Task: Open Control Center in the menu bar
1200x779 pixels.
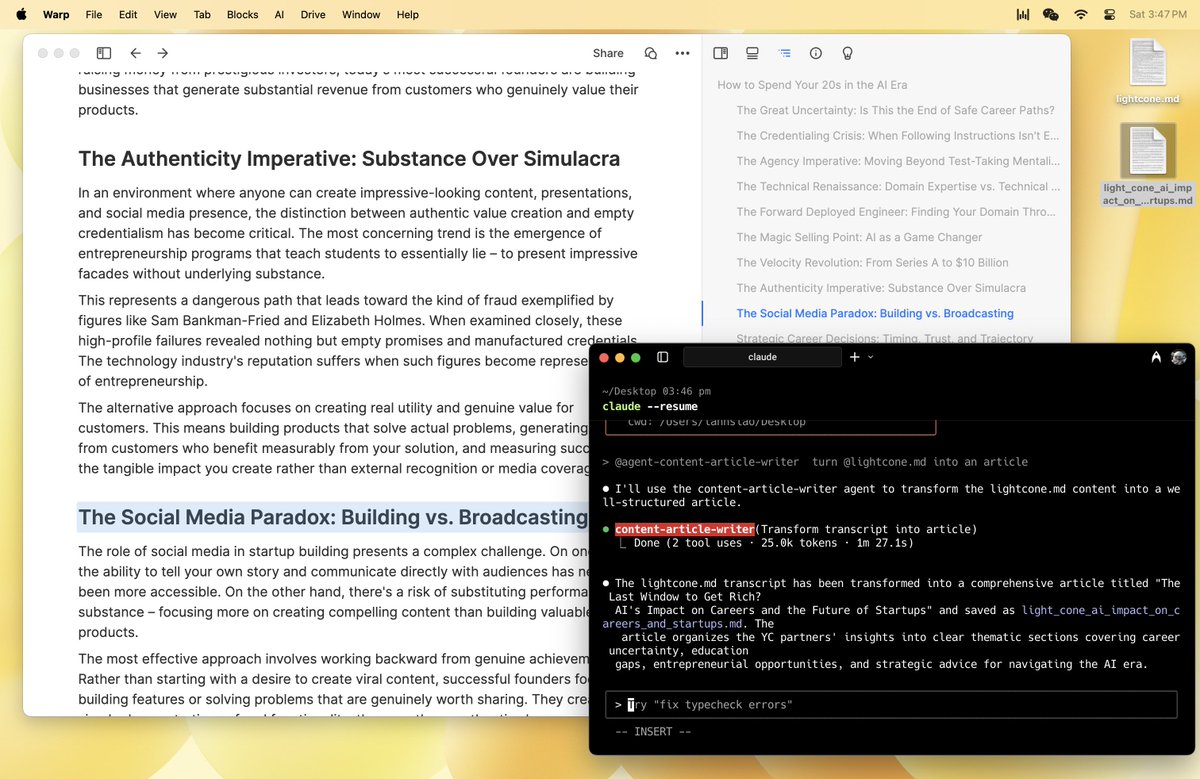Action: [x=1109, y=14]
